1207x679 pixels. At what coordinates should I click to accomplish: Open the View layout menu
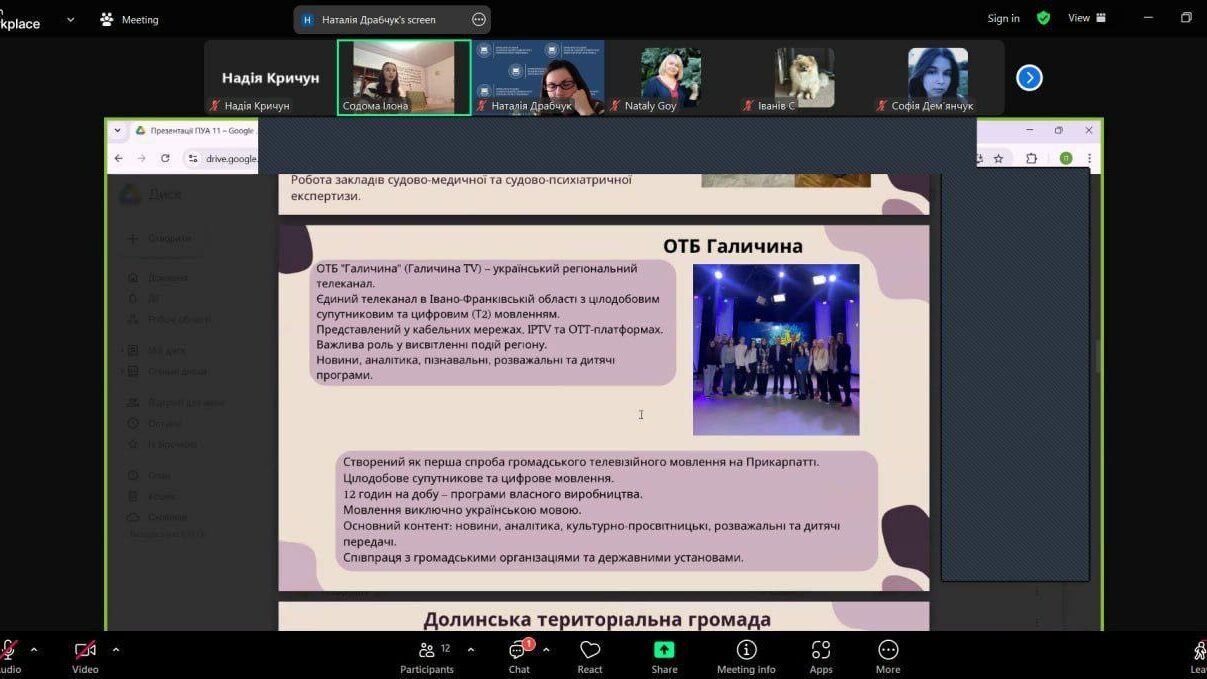1086,18
